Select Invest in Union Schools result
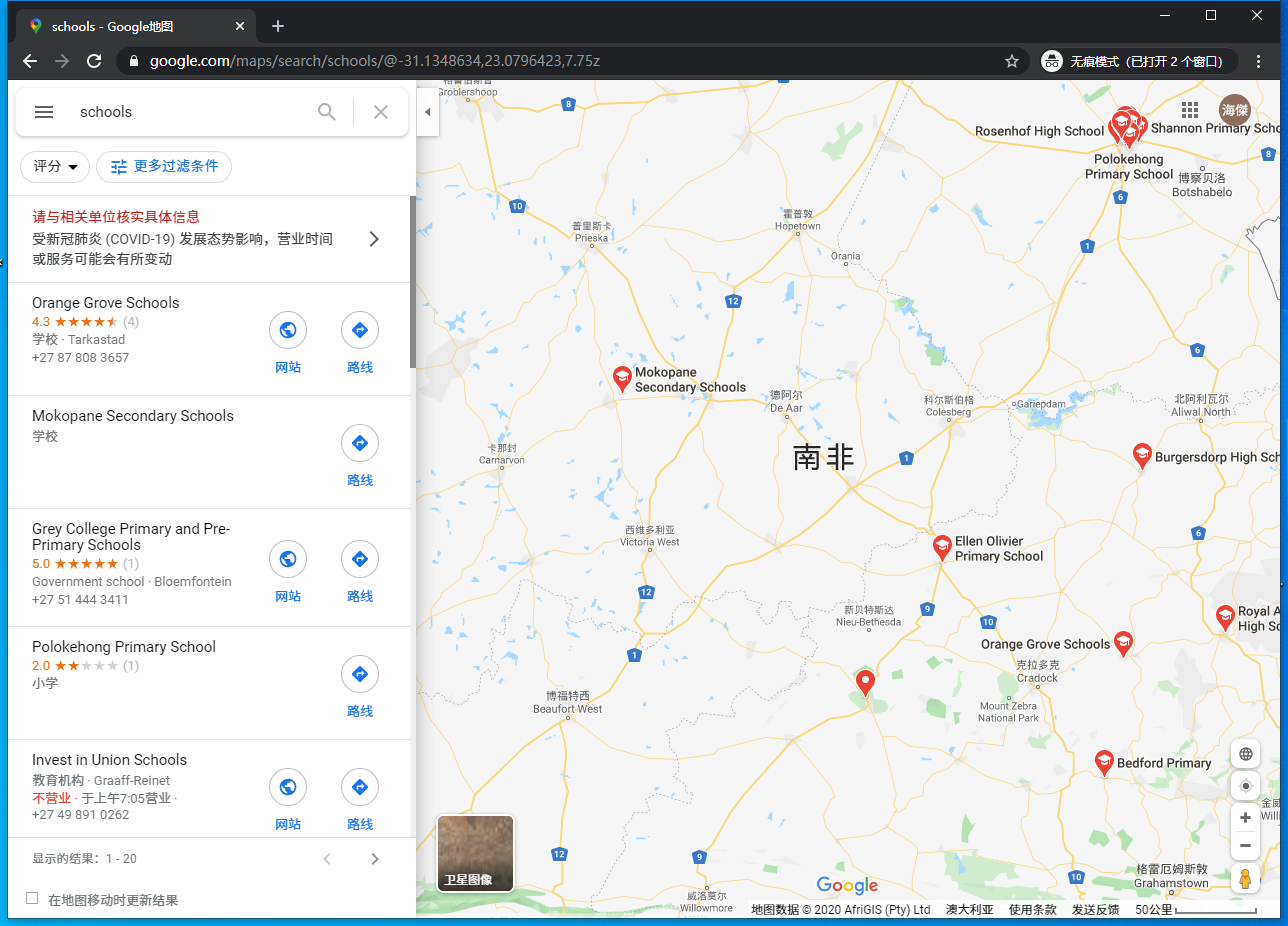The width and height of the screenshot is (1288, 926). point(109,760)
